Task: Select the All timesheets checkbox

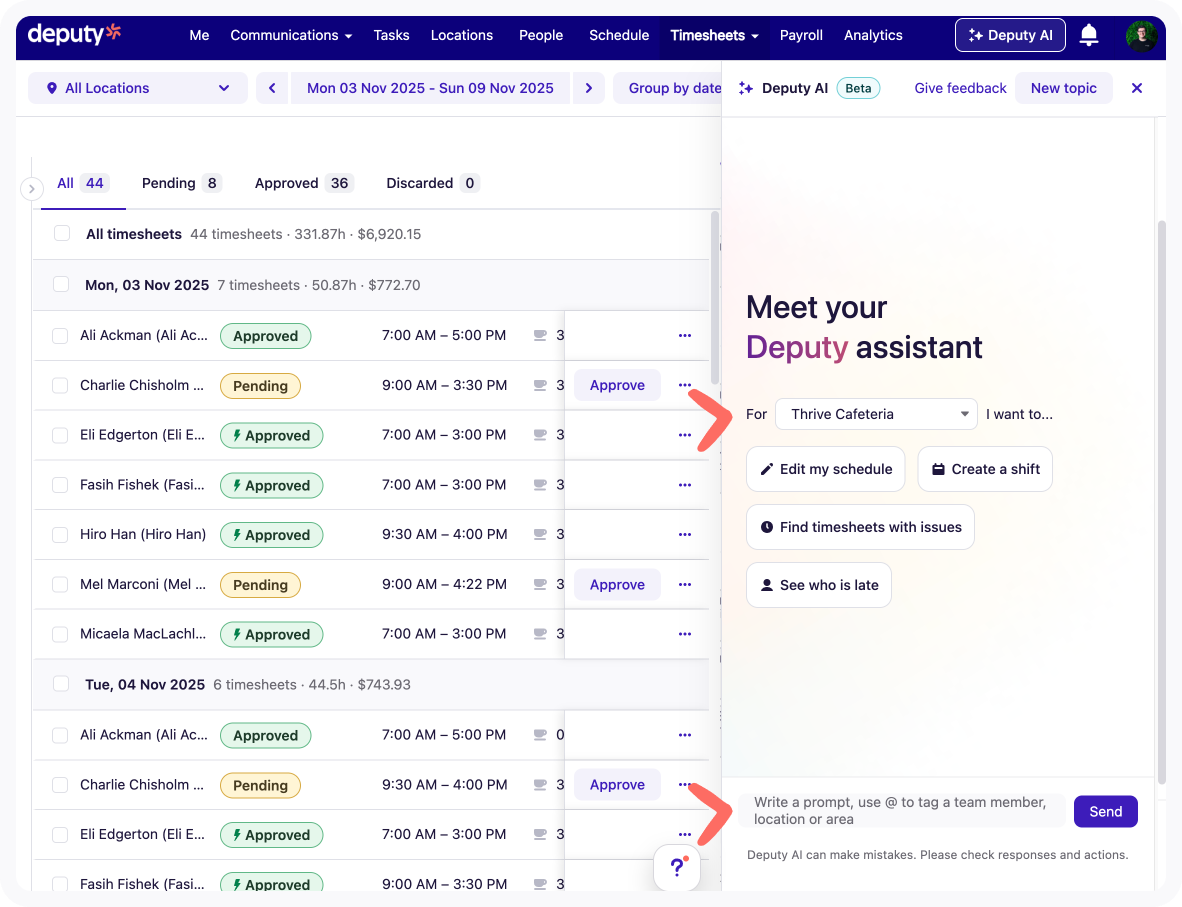Action: (x=62, y=234)
